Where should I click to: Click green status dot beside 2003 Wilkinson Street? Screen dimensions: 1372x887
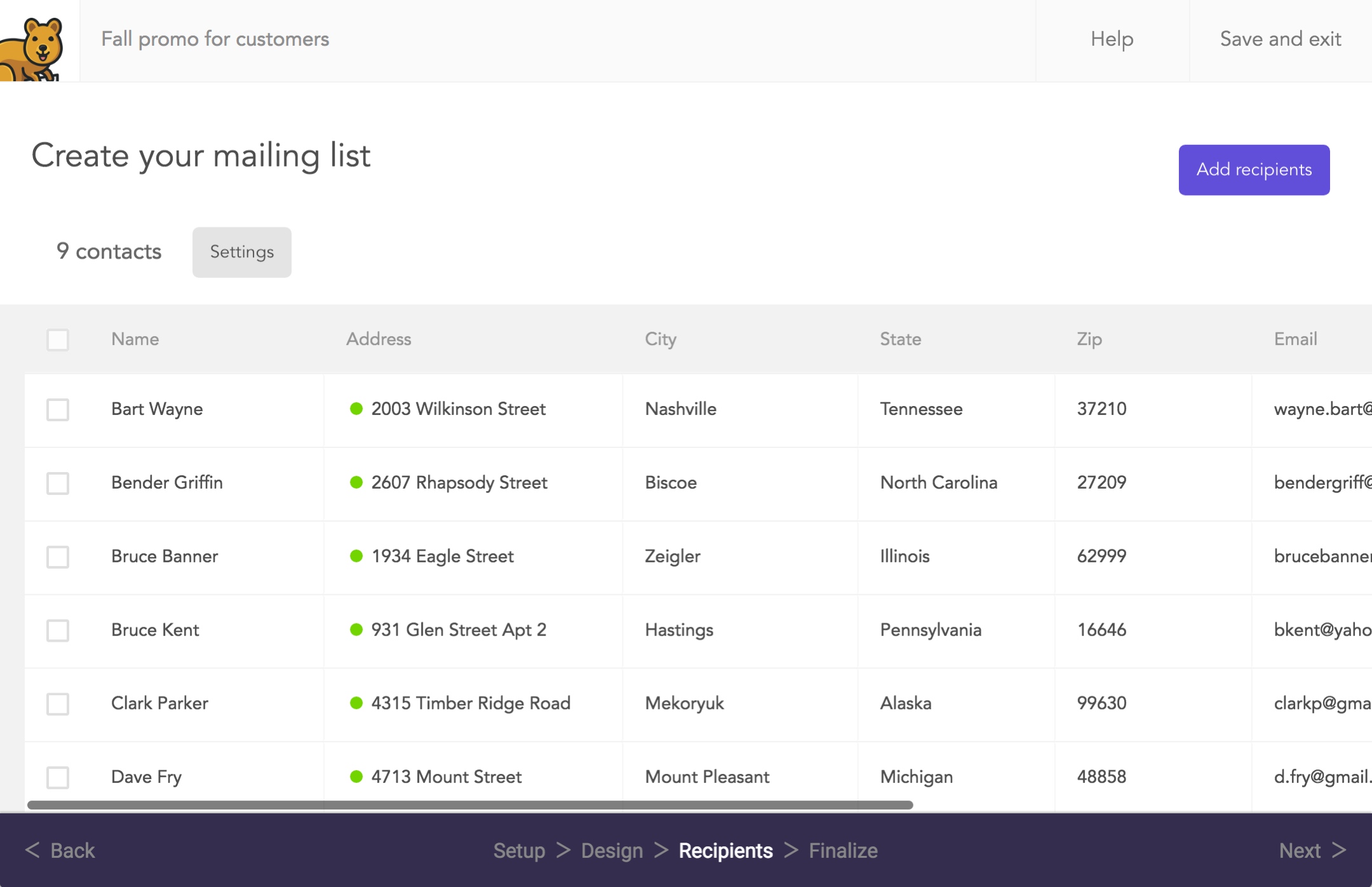point(356,409)
